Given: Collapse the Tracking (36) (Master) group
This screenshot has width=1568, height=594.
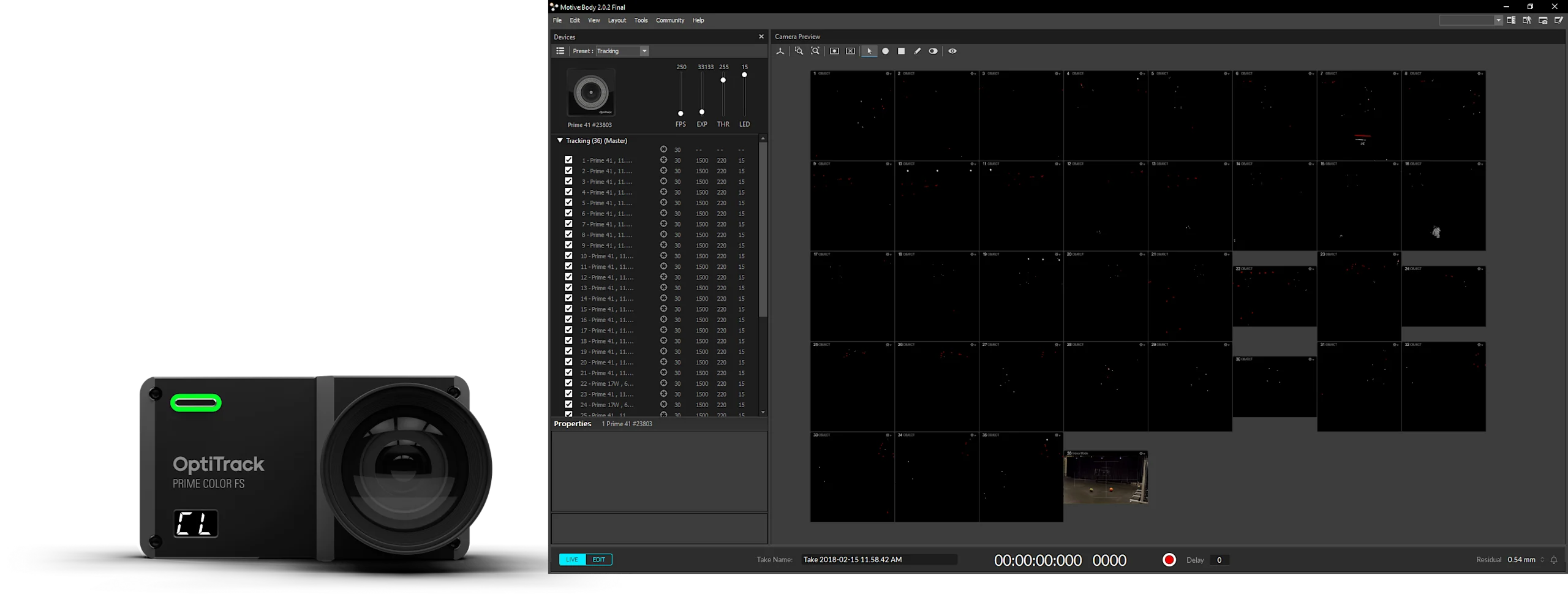Looking at the screenshot, I should point(560,141).
